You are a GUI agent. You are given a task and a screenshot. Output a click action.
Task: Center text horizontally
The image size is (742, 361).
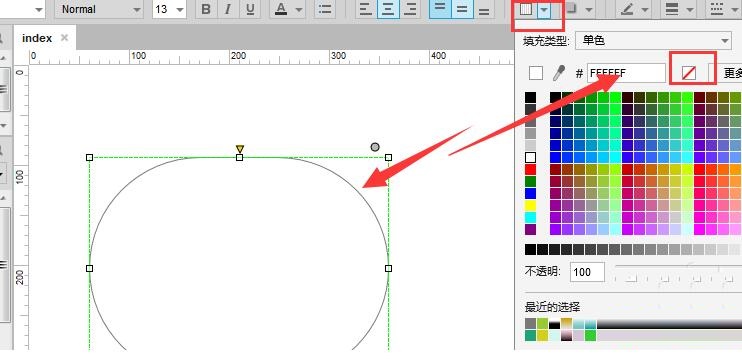pyautogui.click(x=388, y=9)
